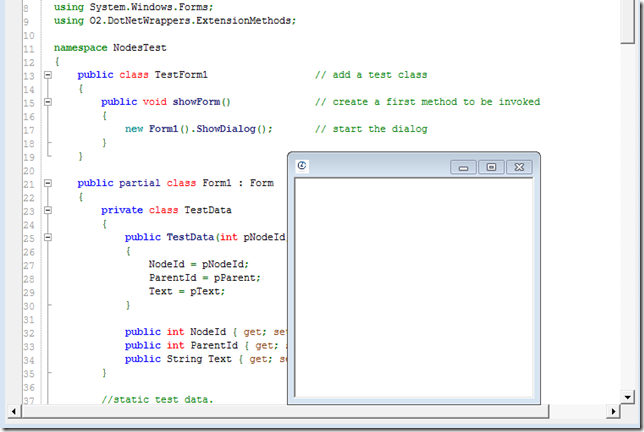Image resolution: width=644 pixels, height=432 pixels.
Task: Click the vertical scrollbar down arrow
Action: (628, 397)
